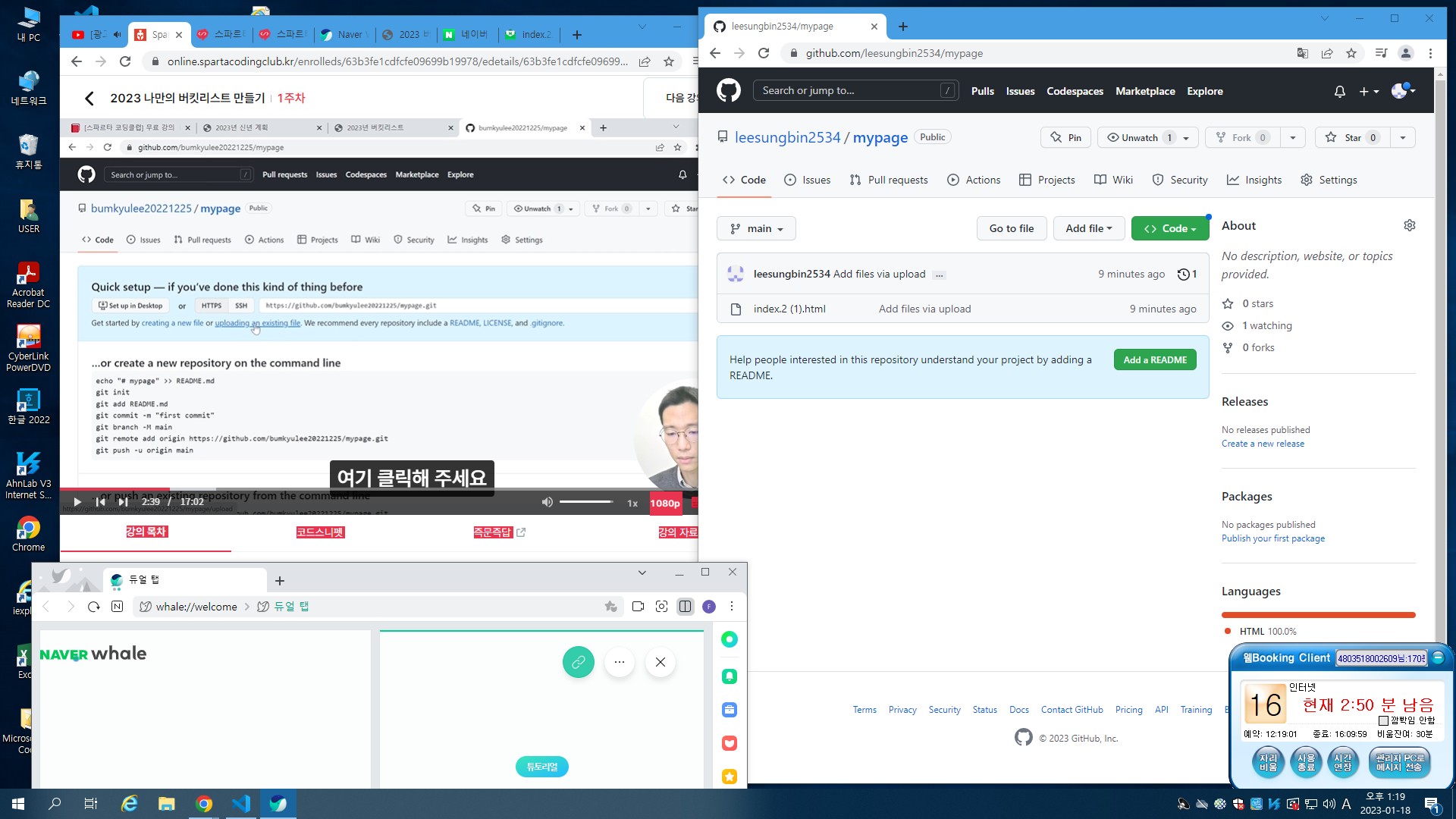This screenshot has height=819, width=1456.
Task: Toggle the blink-off checkbox in Booking Client
Action: click(x=1384, y=720)
